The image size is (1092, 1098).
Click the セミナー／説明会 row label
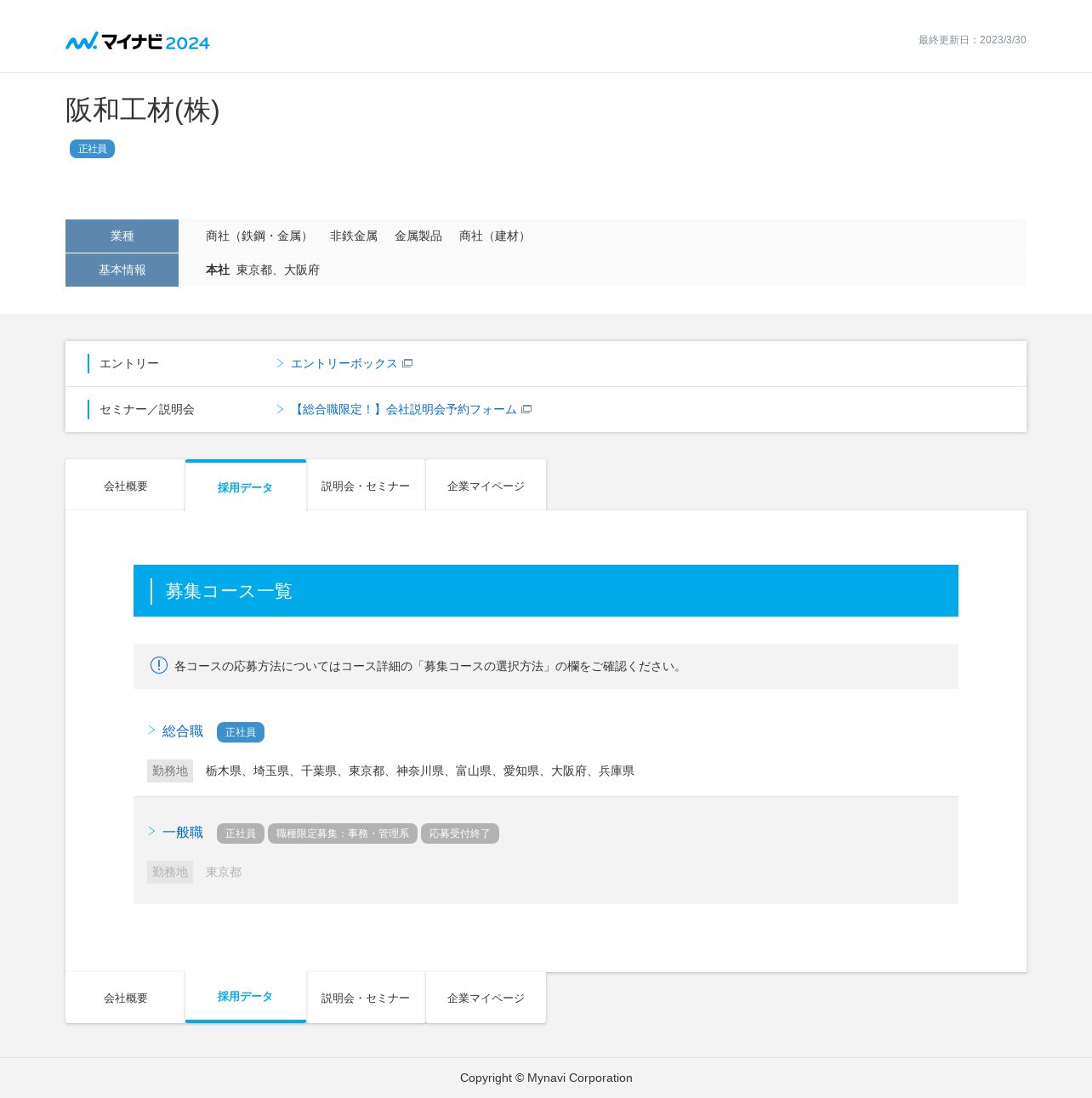pos(147,410)
